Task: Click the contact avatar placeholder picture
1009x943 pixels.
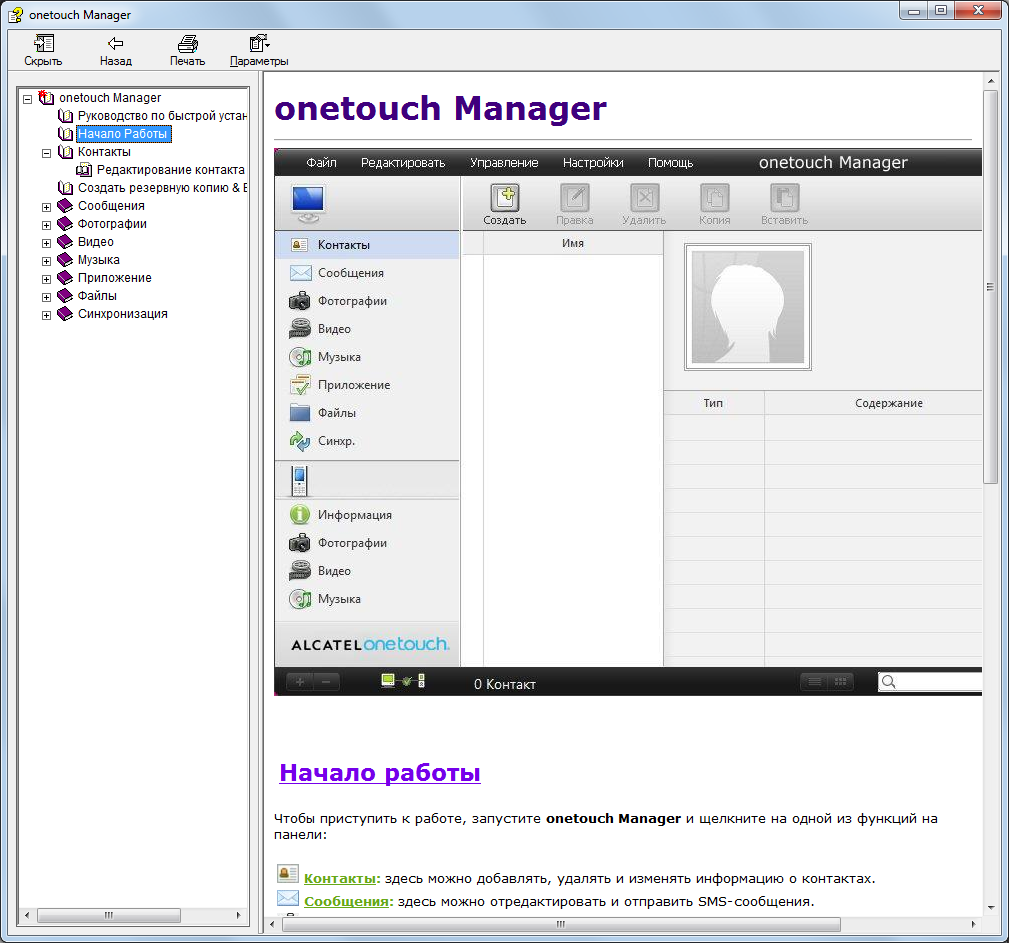Action: pyautogui.click(x=748, y=307)
